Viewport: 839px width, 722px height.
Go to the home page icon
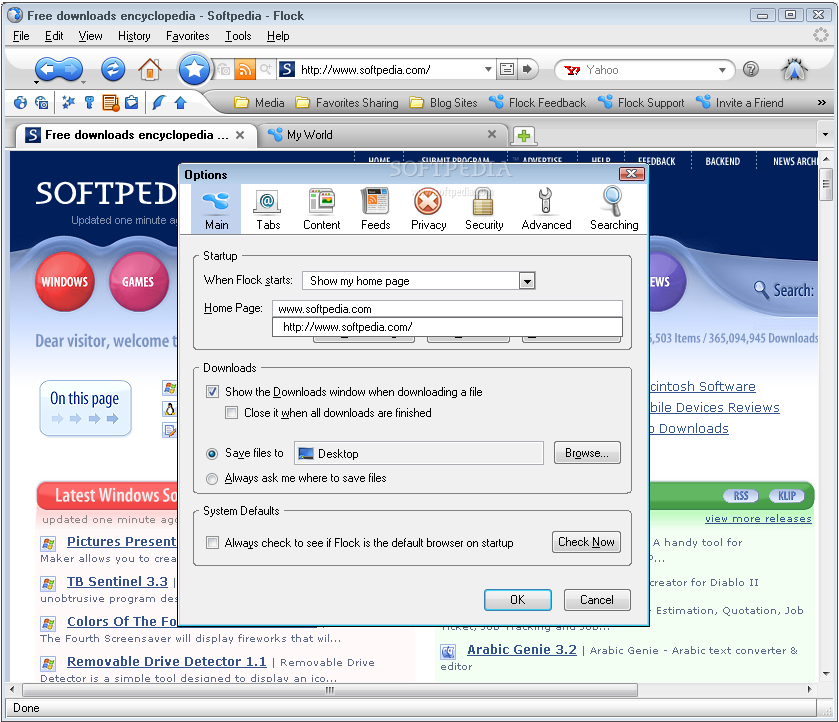pos(150,69)
